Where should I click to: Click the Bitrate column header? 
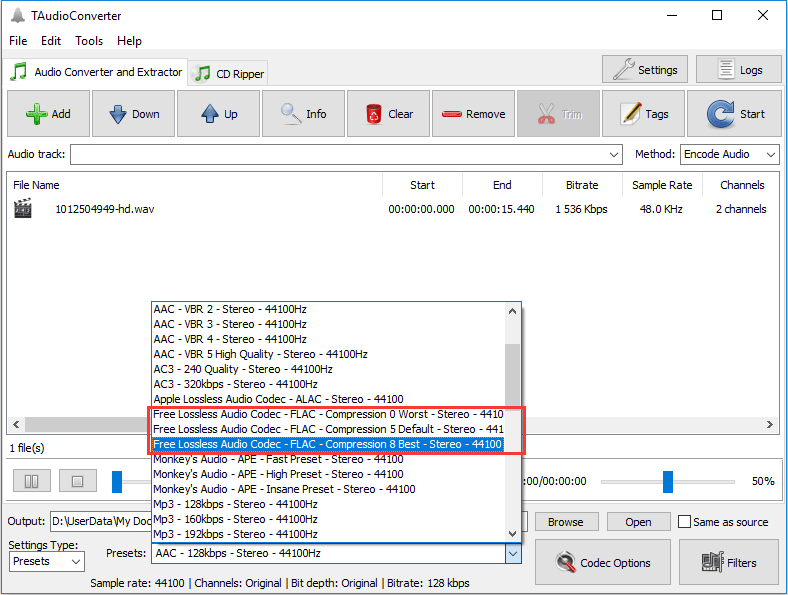(x=582, y=185)
